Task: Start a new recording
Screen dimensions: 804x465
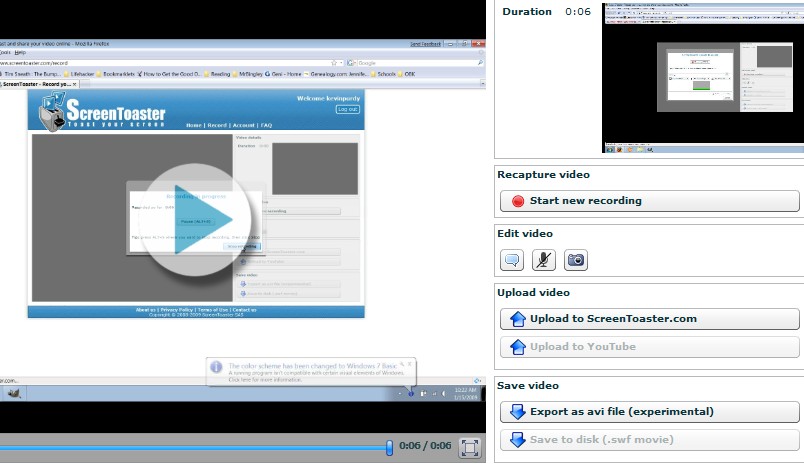Action: [x=650, y=201]
